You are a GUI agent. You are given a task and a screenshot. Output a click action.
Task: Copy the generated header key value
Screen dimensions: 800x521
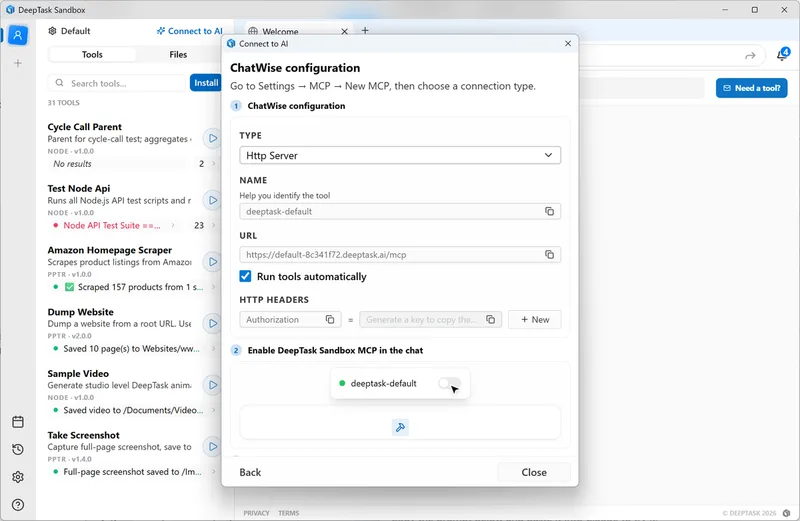pyautogui.click(x=491, y=320)
